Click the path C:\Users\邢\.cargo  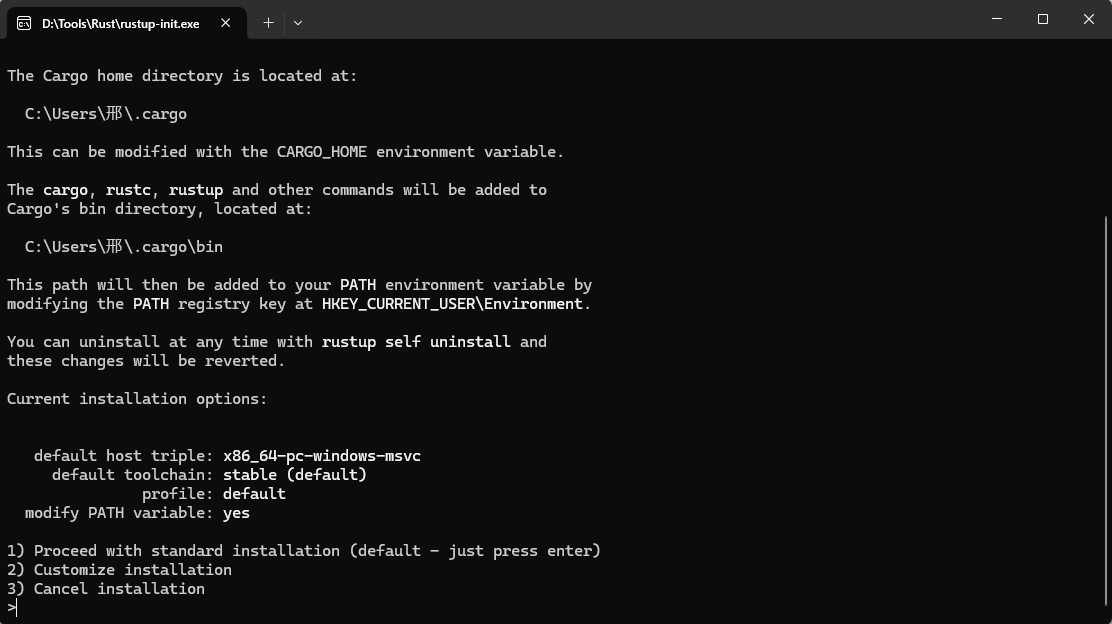104,113
